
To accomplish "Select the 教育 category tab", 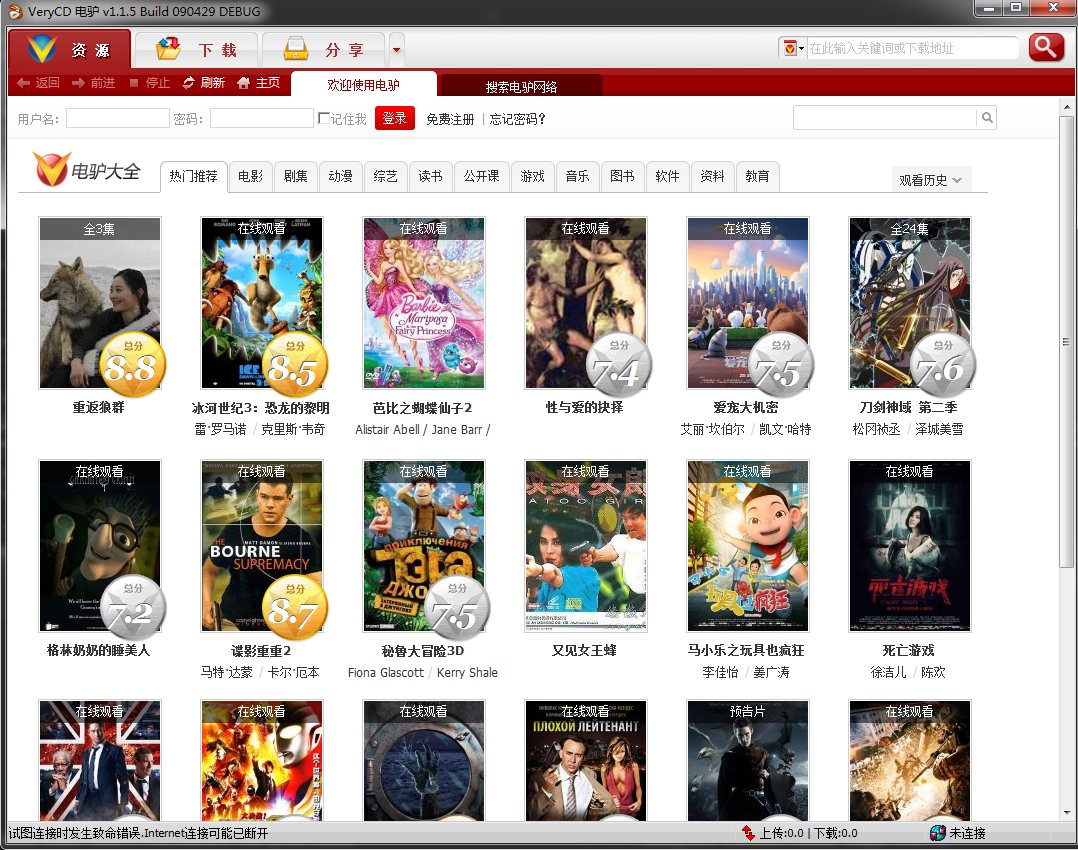I will pyautogui.click(x=757, y=176).
